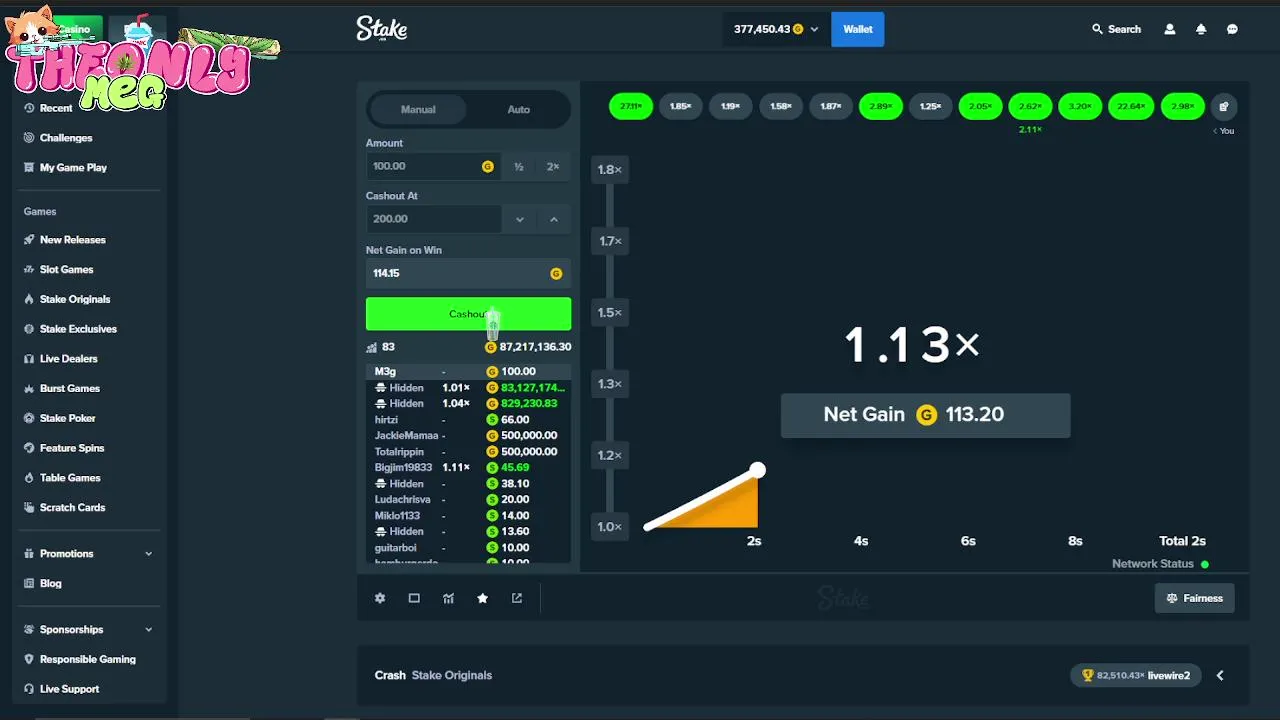The height and width of the screenshot is (720, 1280).
Task: Collapse the Crash game info chevron
Action: pyautogui.click(x=1220, y=676)
